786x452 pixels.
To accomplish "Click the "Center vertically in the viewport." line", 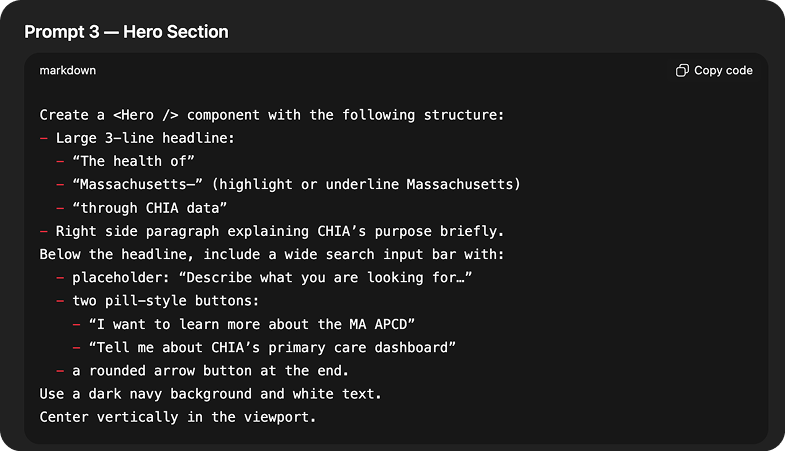I will pyautogui.click(x=178, y=415).
